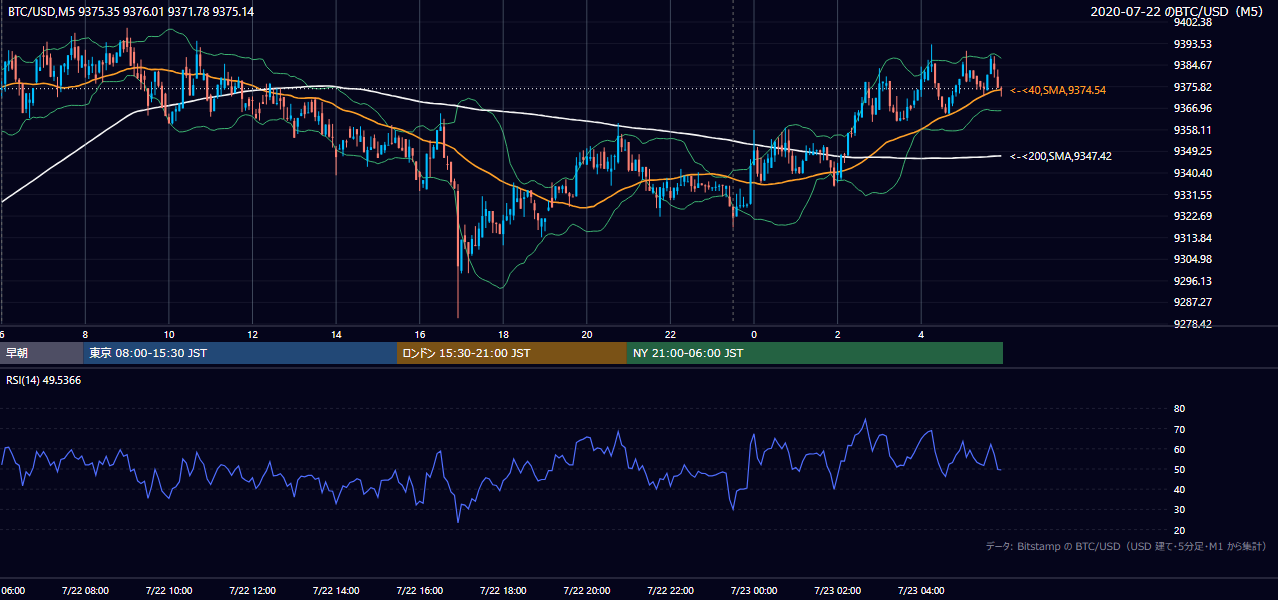This screenshot has width=1278, height=600.
Task: Click price axis value 9313.84
Action: pos(1192,238)
